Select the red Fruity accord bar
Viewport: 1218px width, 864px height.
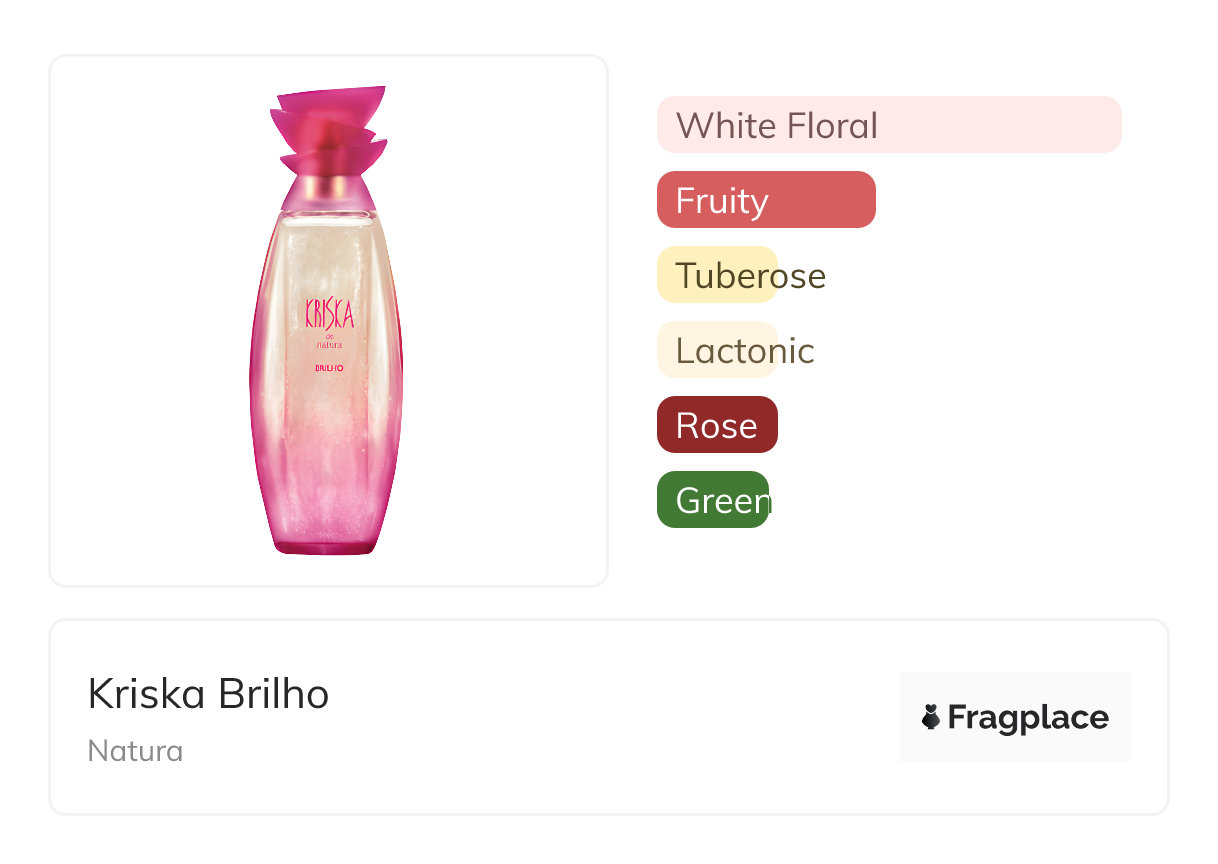(766, 200)
